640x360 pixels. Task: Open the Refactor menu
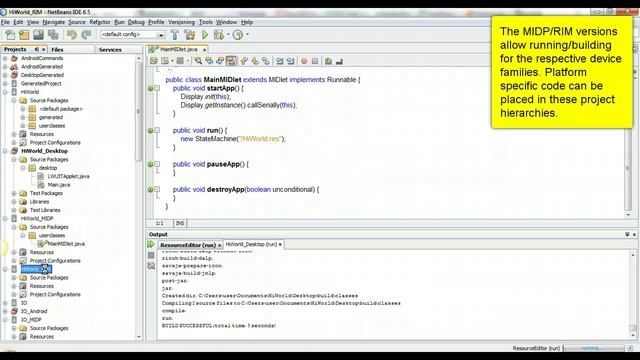[x=100, y=22]
